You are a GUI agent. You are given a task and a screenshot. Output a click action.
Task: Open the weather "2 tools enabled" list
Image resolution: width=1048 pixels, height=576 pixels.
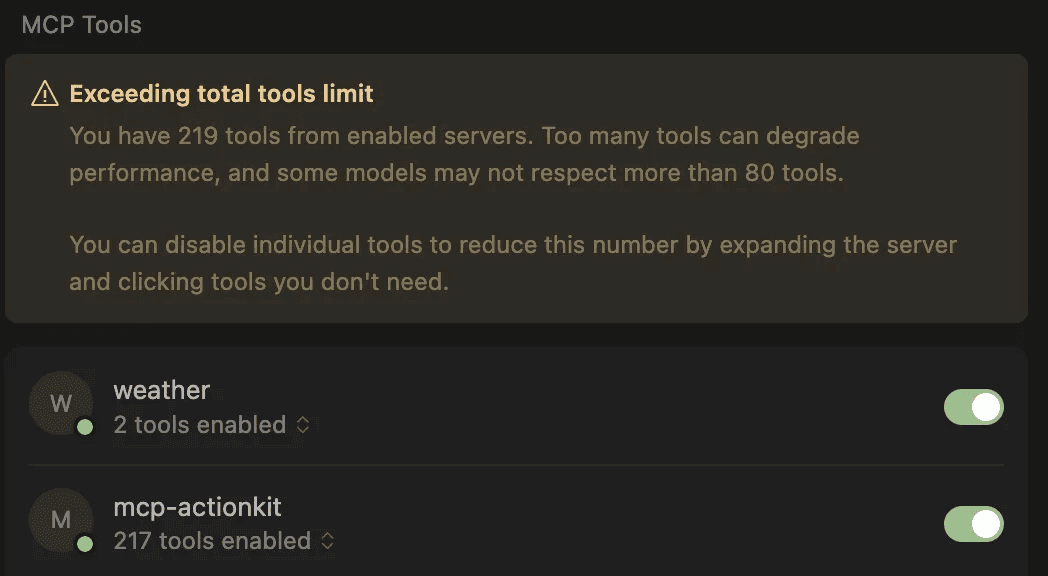coord(200,425)
